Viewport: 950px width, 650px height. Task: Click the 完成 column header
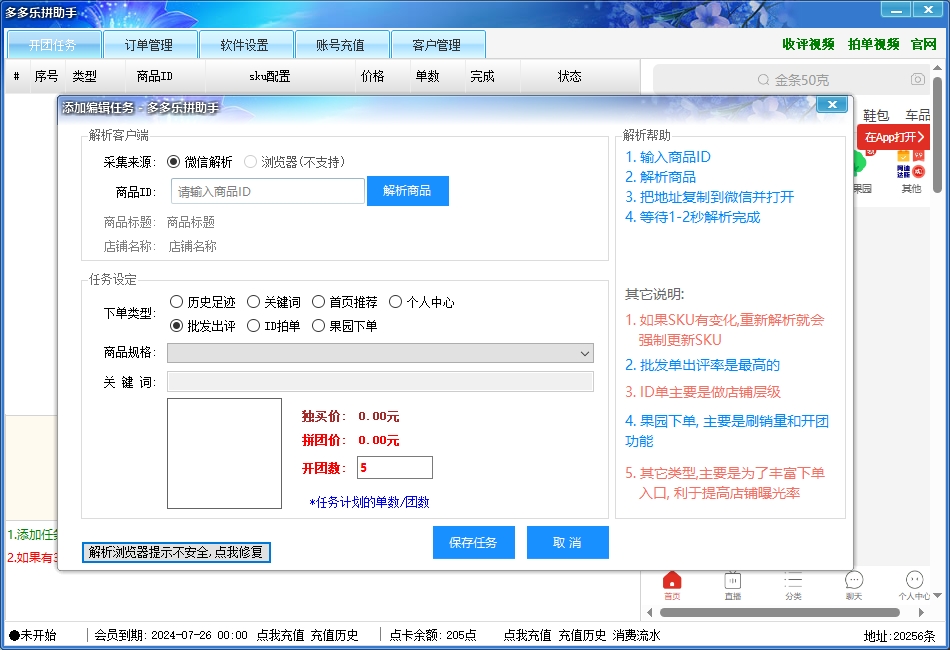click(x=482, y=76)
